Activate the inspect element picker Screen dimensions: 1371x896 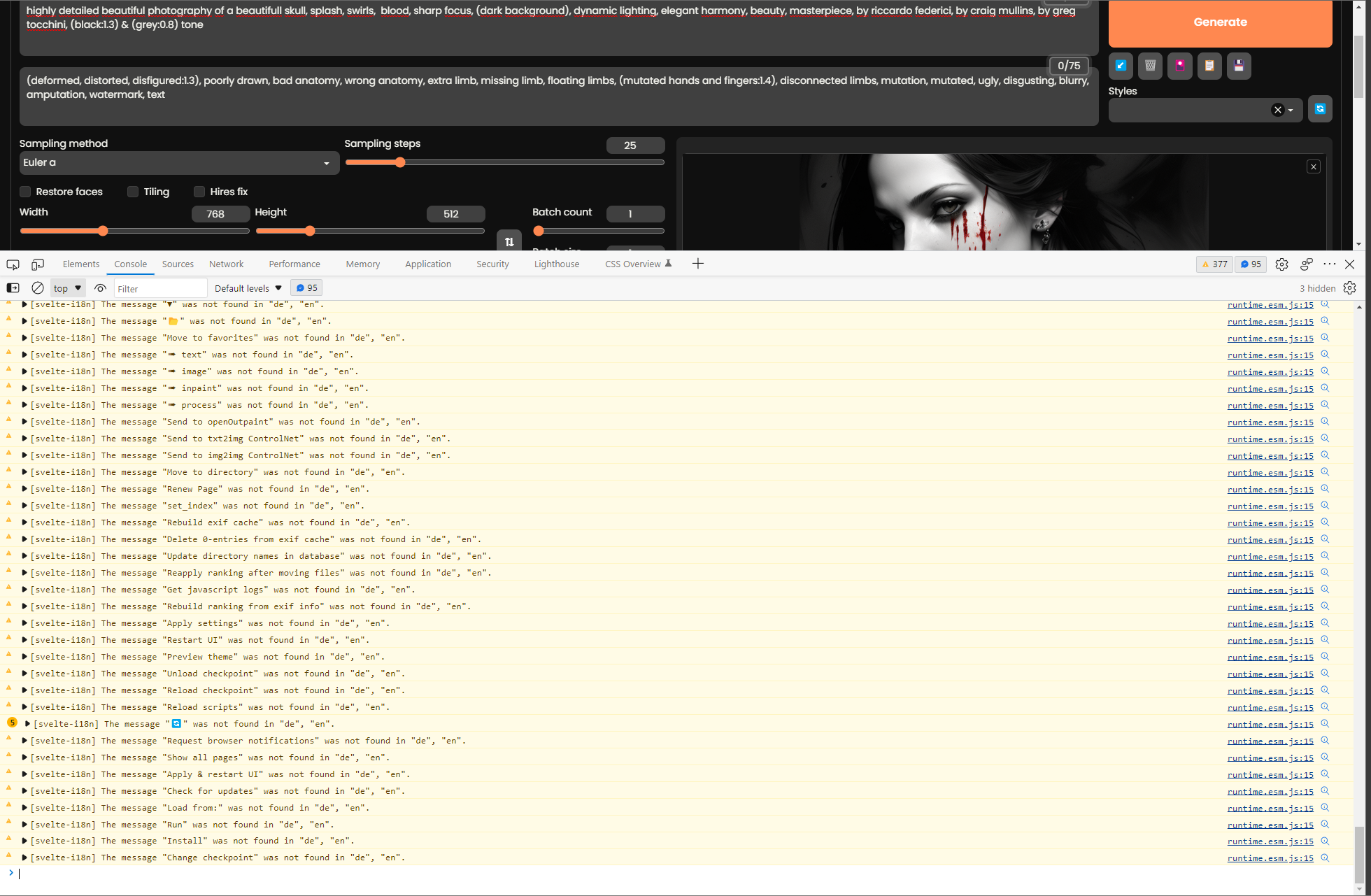pyautogui.click(x=12, y=264)
